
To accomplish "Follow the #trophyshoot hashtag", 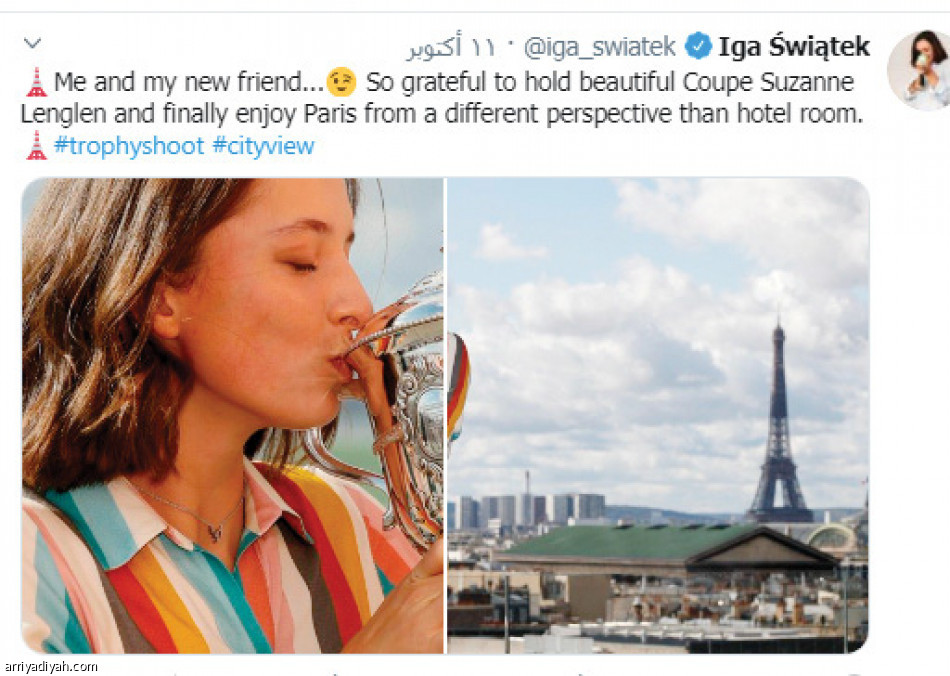I will click(129, 146).
